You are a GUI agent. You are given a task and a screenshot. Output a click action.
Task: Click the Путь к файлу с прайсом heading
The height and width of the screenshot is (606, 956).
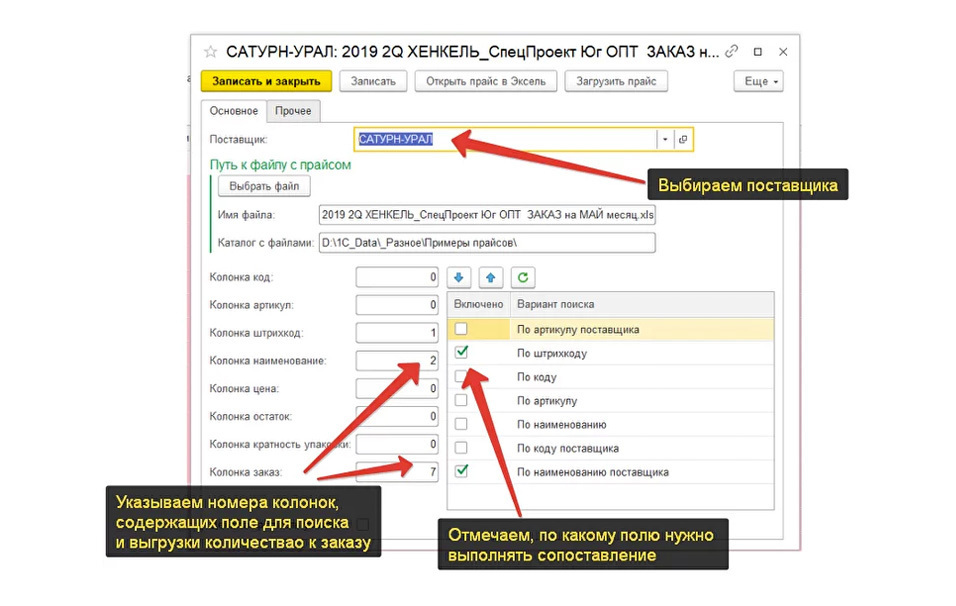click(280, 165)
